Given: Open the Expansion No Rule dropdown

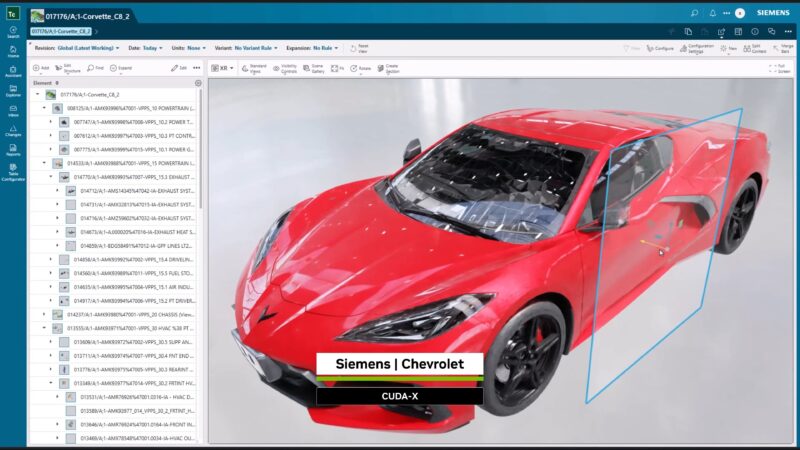Looking at the screenshot, I should pos(312,48).
